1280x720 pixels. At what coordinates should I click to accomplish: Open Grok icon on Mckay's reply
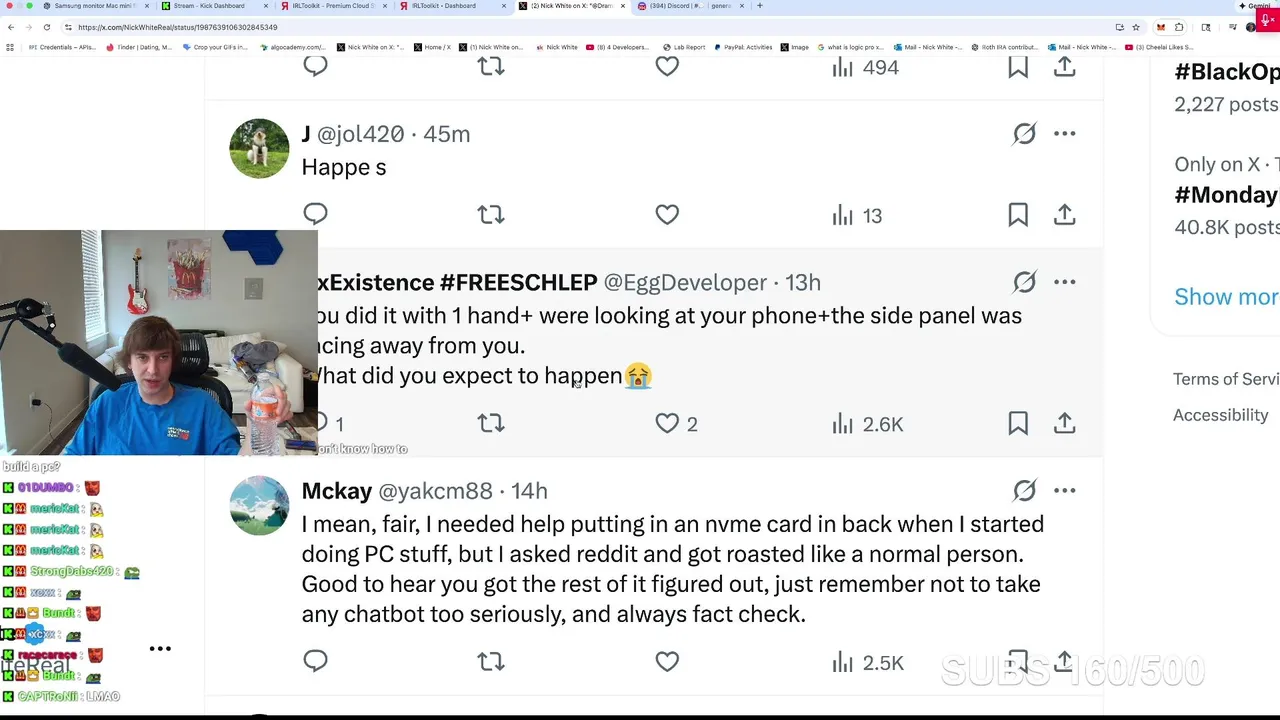click(x=1024, y=491)
